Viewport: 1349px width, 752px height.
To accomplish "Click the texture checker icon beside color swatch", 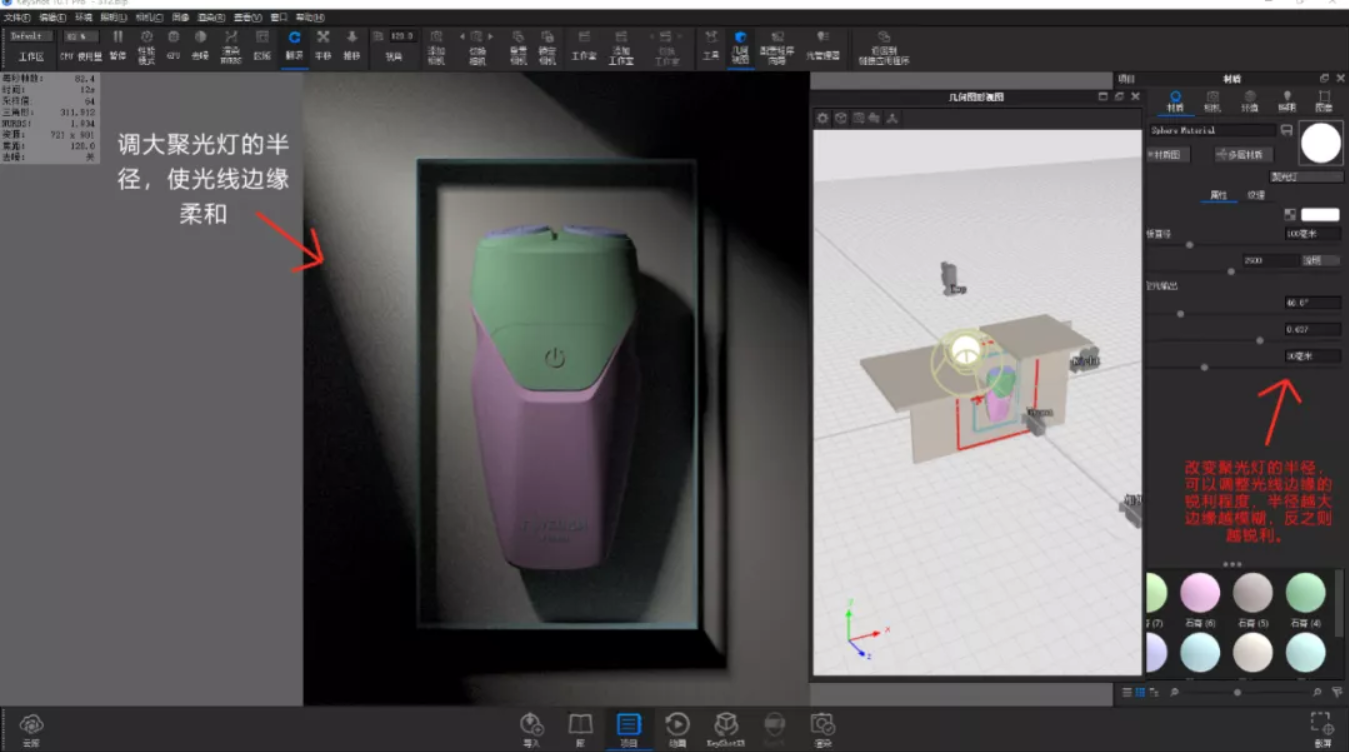I will click(x=1290, y=214).
